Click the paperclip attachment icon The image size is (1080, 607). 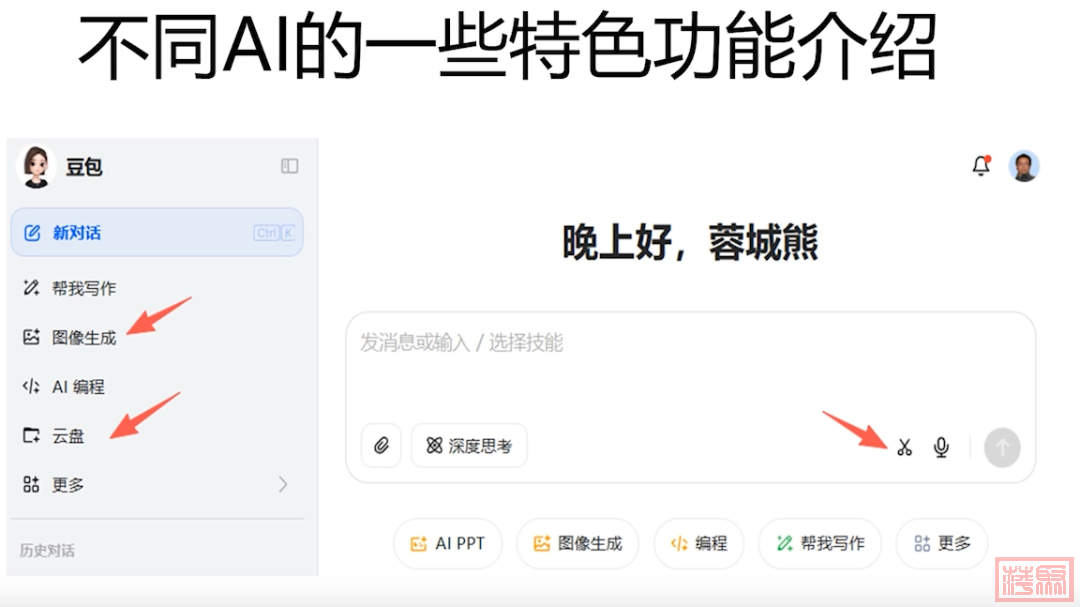click(381, 446)
